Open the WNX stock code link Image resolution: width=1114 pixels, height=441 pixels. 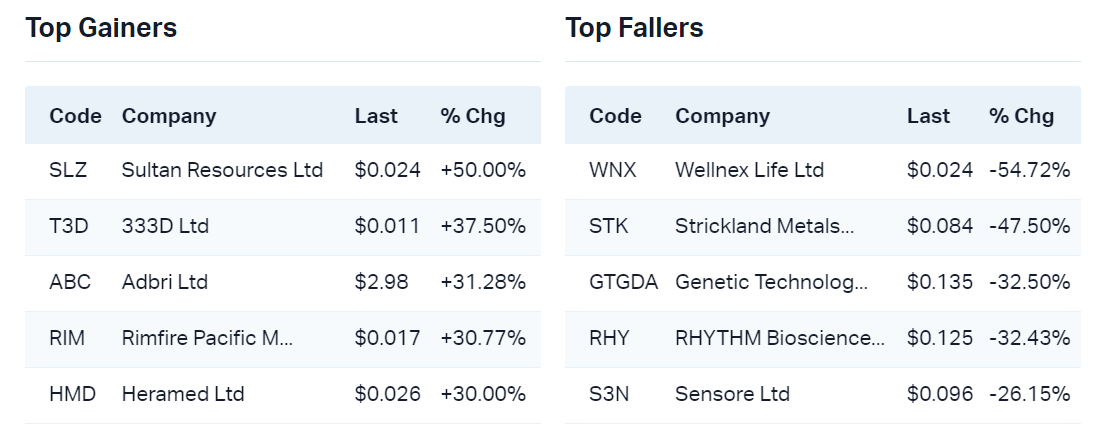612,170
